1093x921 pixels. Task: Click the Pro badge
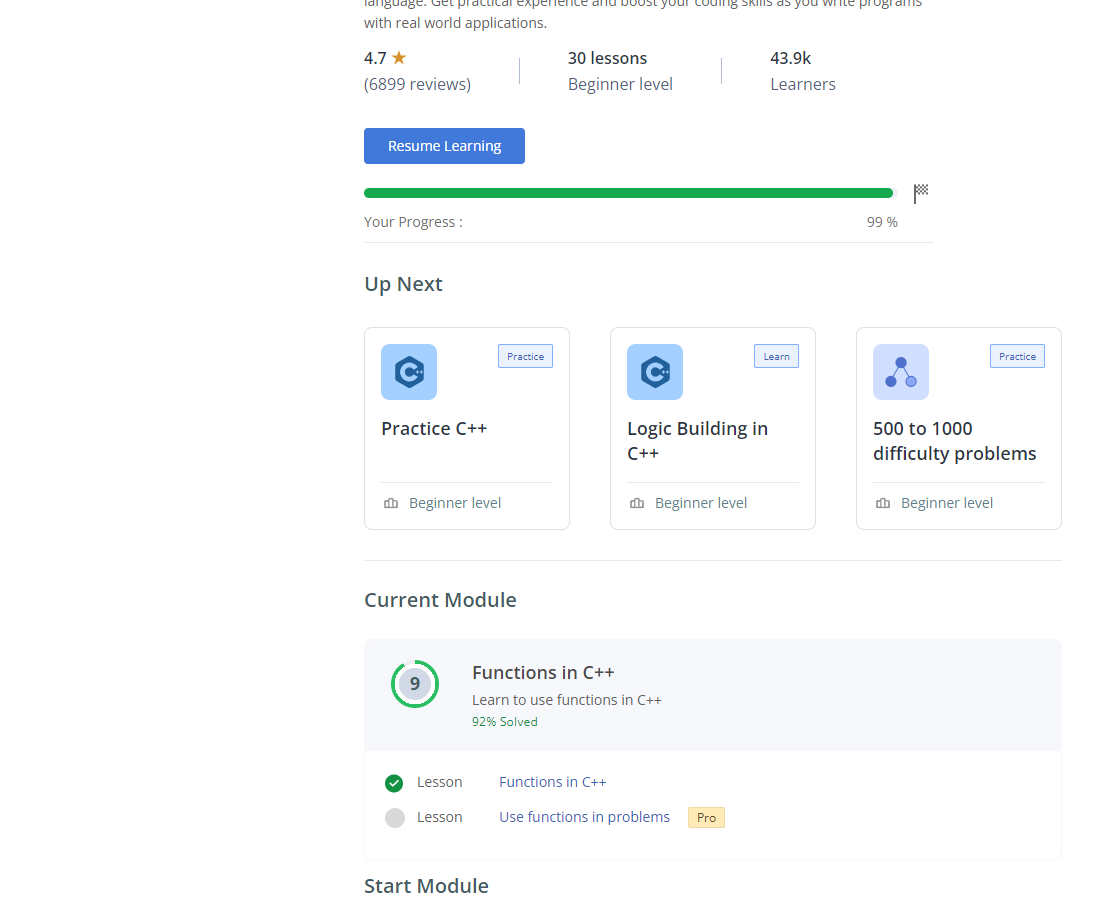coord(706,818)
